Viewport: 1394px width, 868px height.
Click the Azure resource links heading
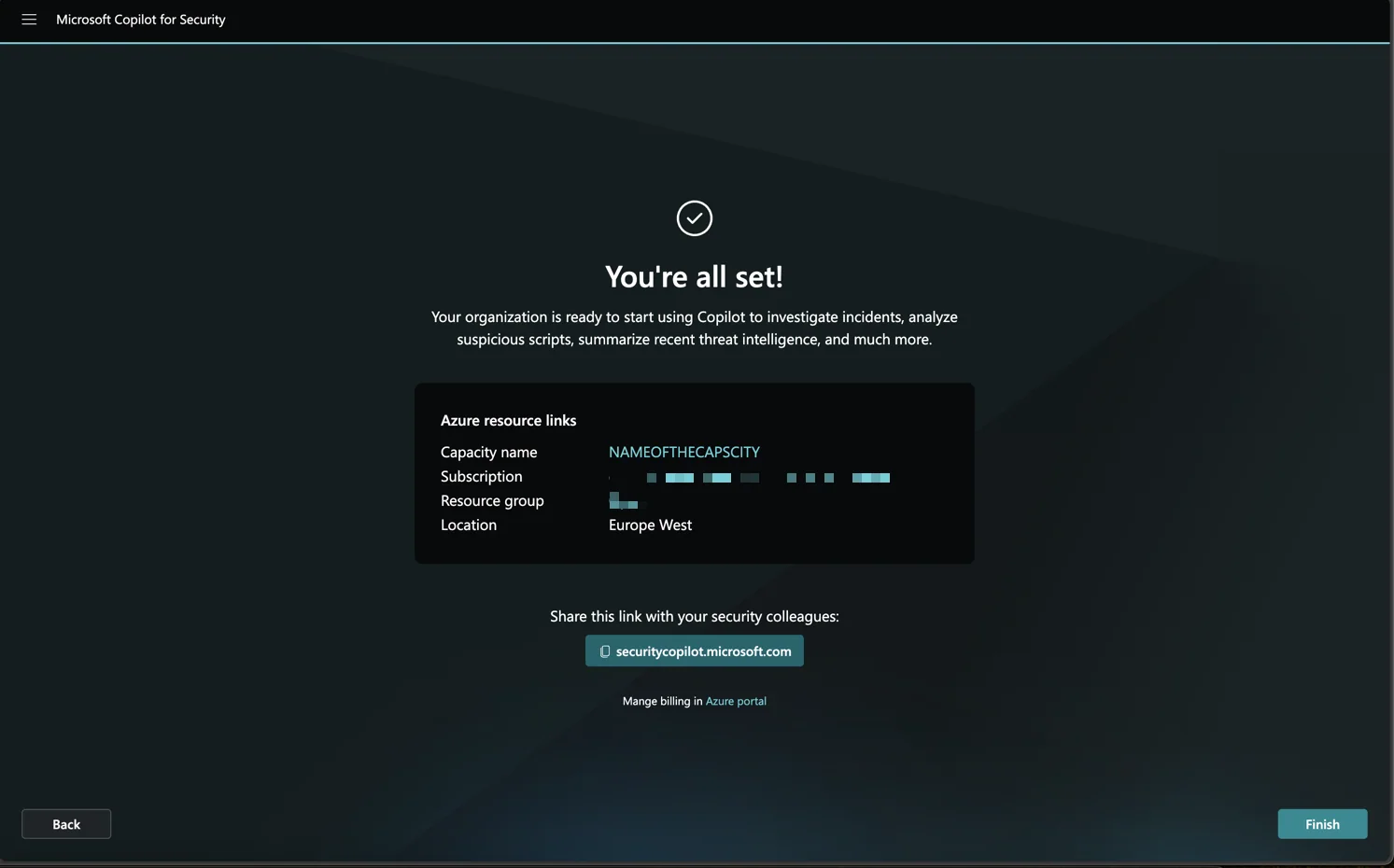point(509,421)
